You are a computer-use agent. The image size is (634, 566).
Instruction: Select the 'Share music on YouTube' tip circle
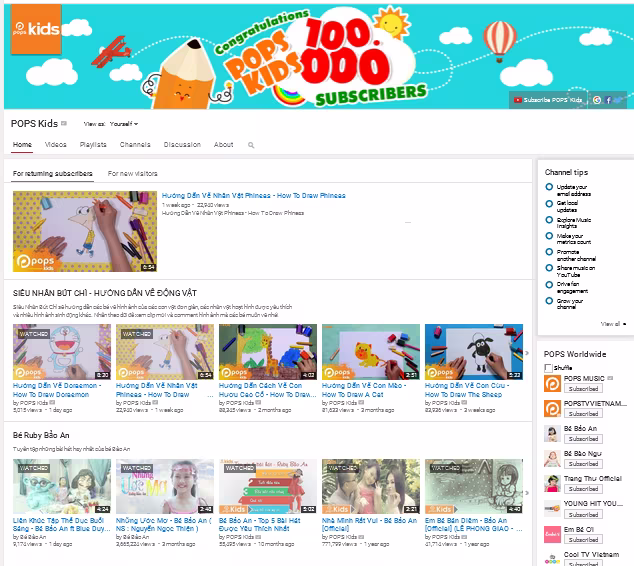click(x=549, y=268)
